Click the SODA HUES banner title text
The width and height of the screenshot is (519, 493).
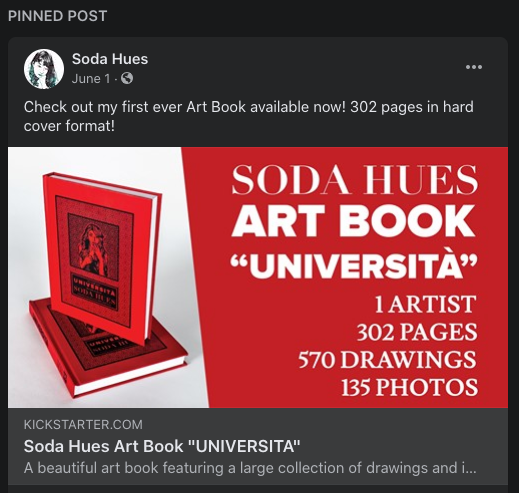pyautogui.click(x=355, y=180)
